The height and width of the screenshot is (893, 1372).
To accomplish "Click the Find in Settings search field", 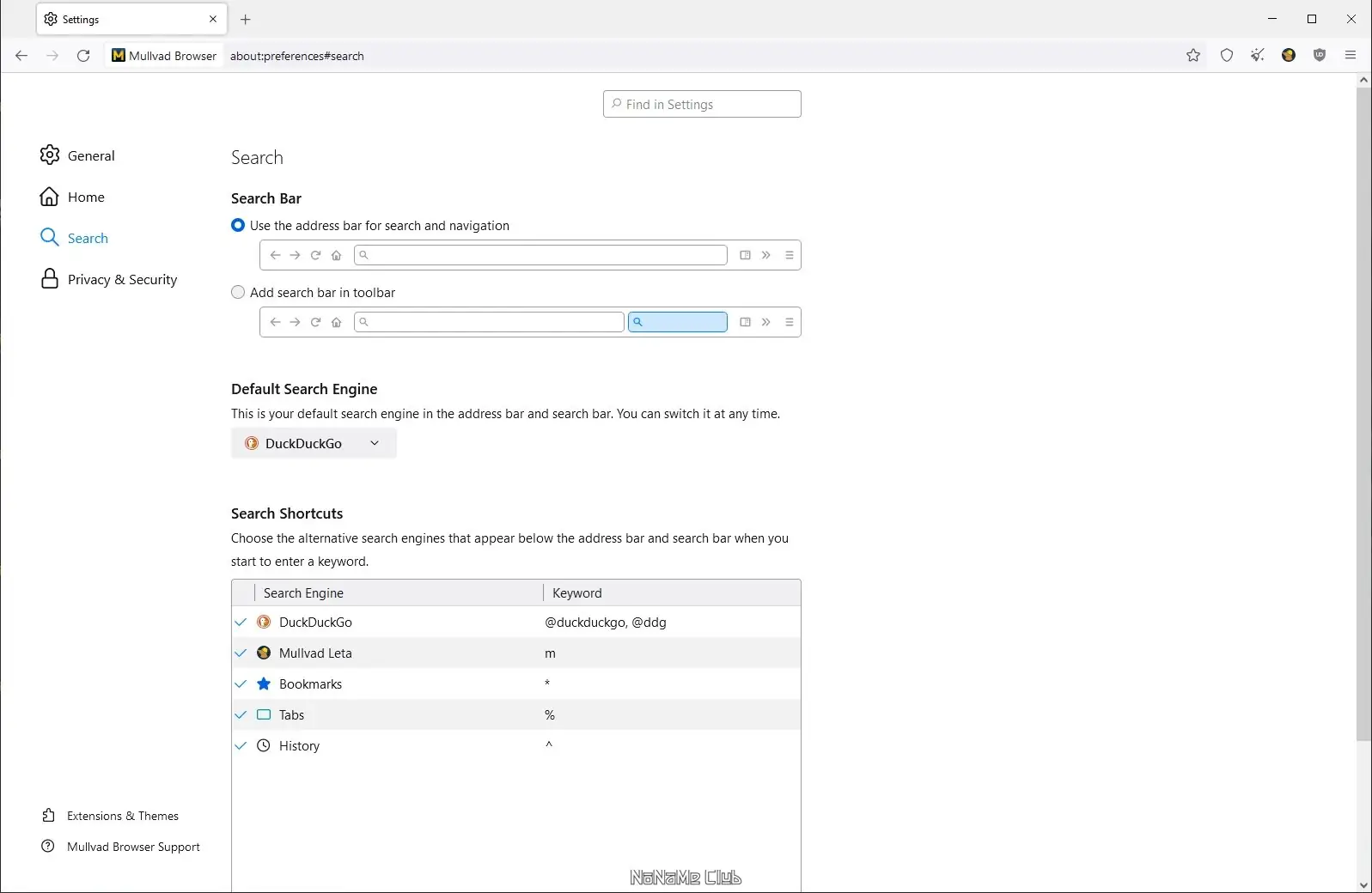I will 702,105.
